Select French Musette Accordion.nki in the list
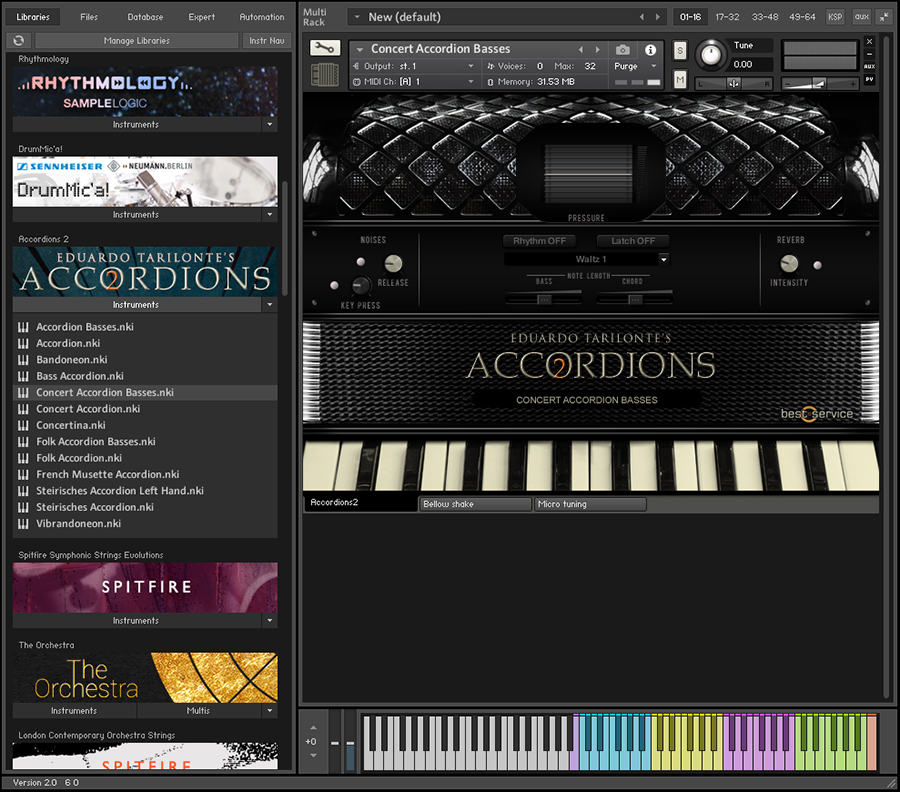900x792 pixels. pos(145,475)
